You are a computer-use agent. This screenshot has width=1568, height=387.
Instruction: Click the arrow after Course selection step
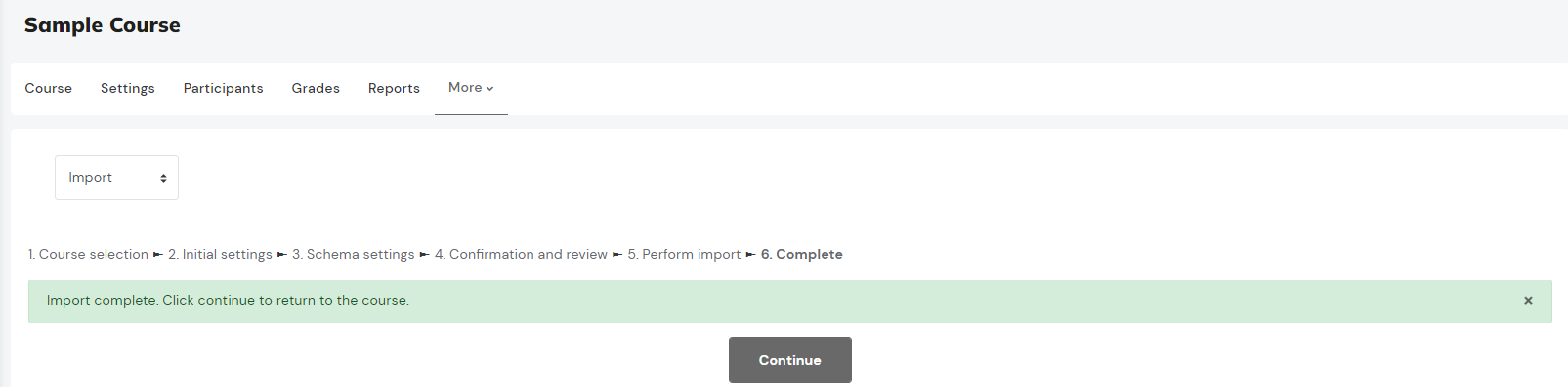(158, 255)
